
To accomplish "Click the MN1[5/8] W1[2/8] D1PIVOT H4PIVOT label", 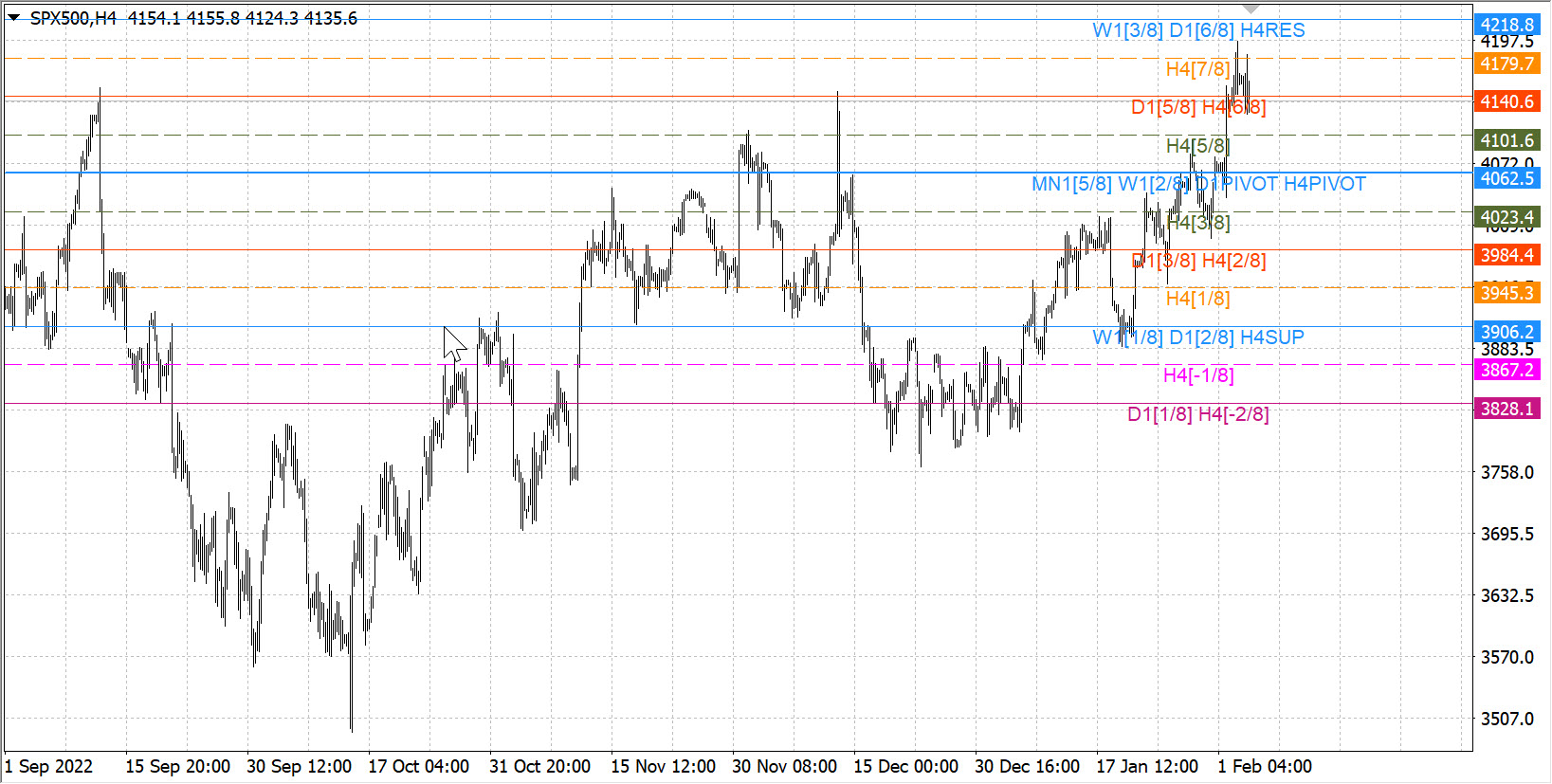I will tap(1198, 184).
